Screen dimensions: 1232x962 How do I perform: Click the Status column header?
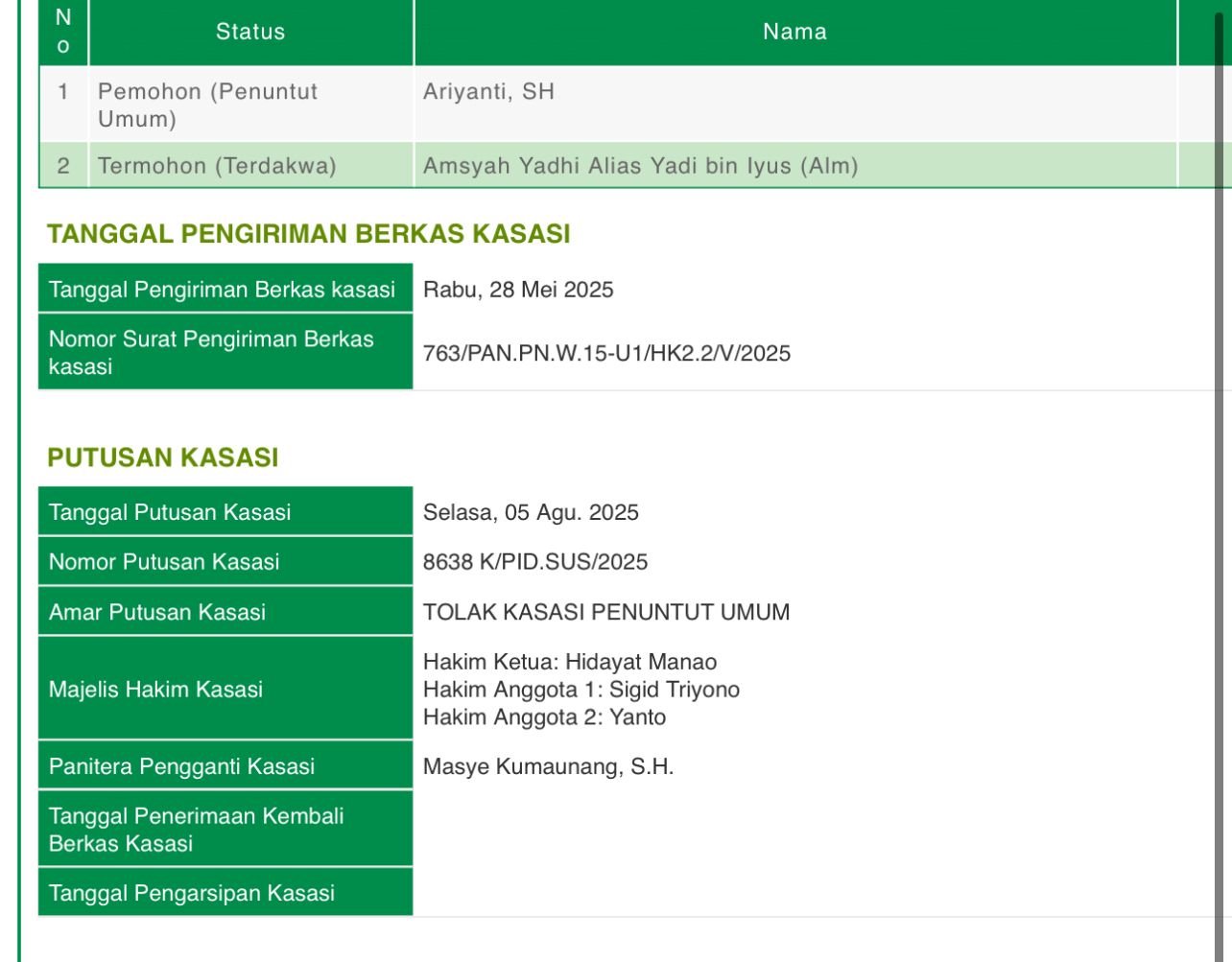click(250, 32)
